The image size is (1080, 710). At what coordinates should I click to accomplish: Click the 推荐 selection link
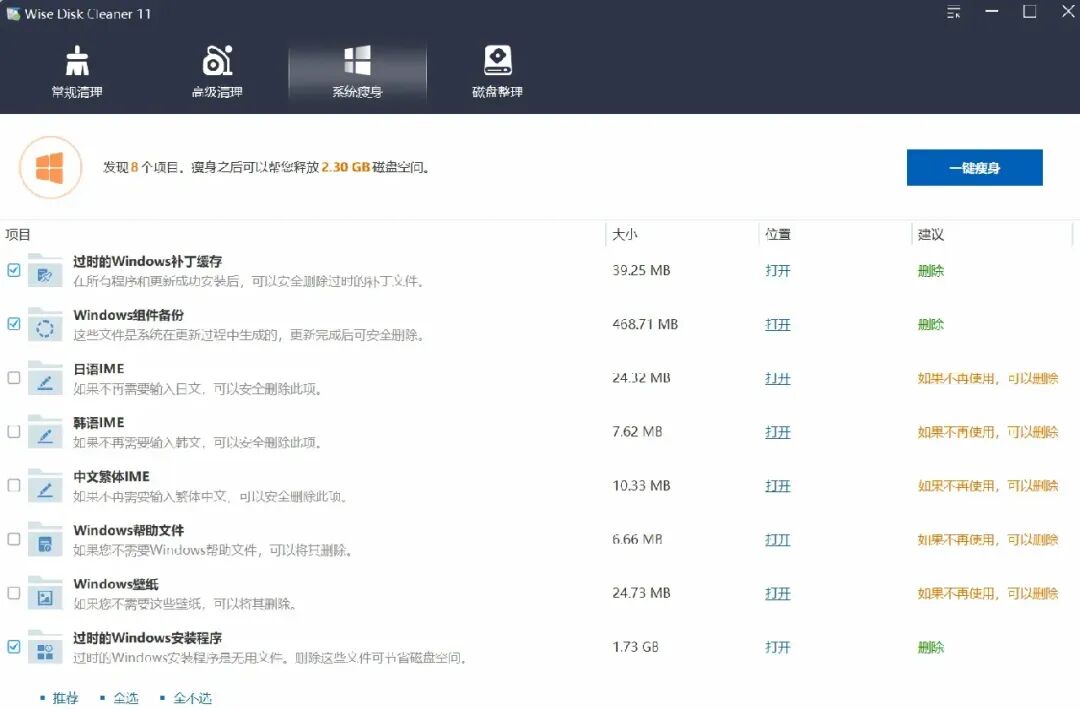pyautogui.click(x=65, y=698)
